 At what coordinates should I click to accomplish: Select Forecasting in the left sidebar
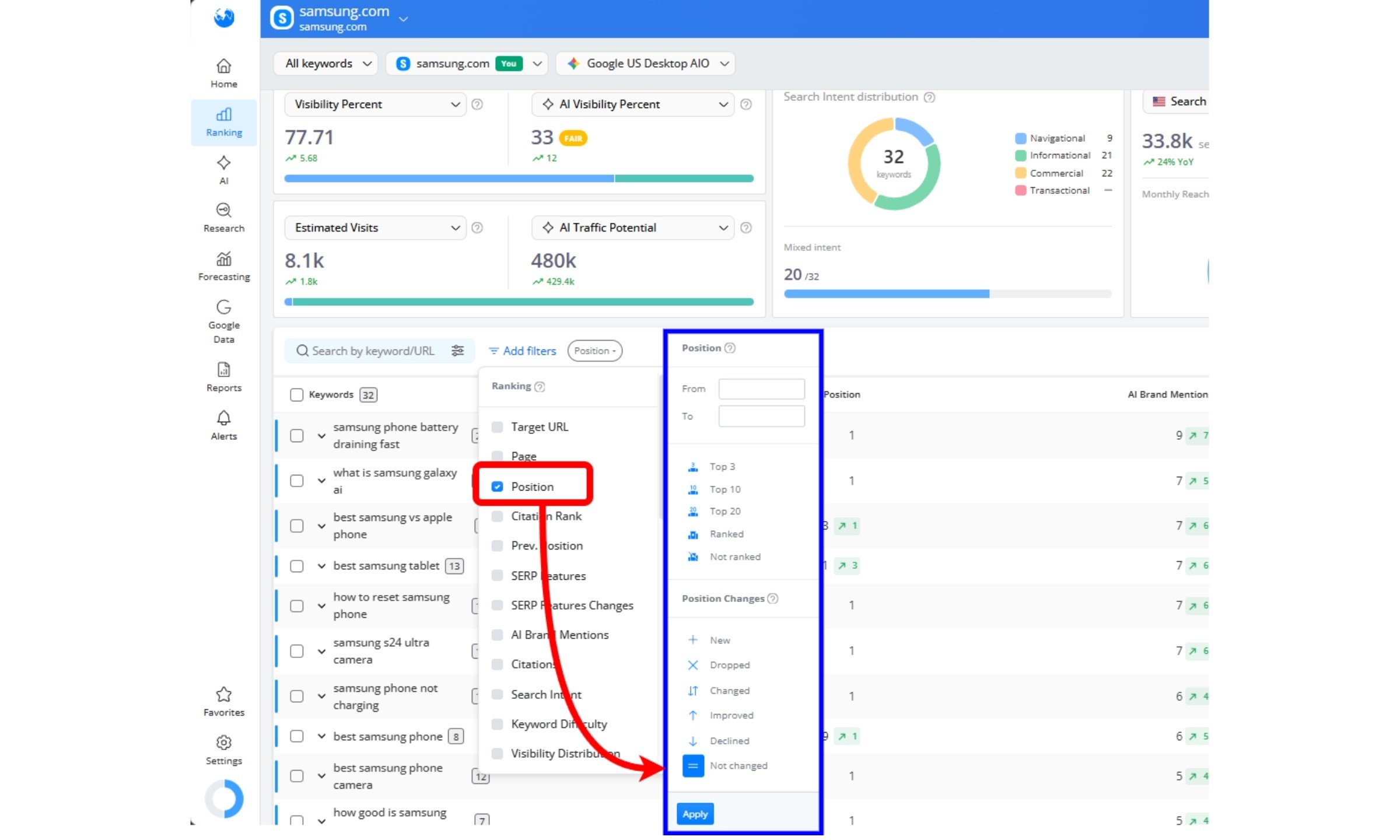point(223,266)
